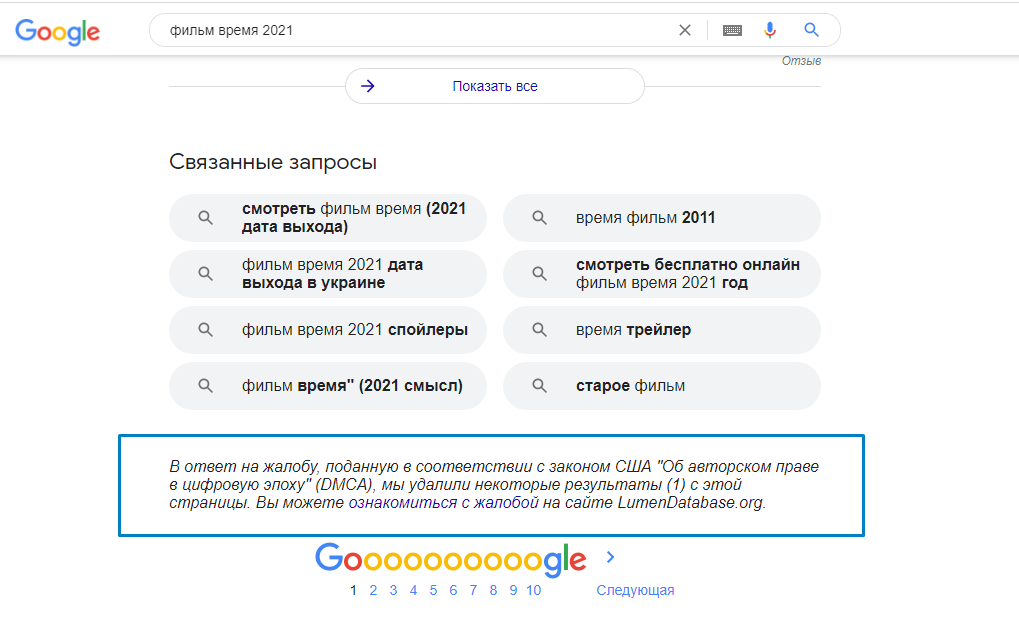
Task: Click the 'Отзыв' feedback link
Action: pos(800,60)
